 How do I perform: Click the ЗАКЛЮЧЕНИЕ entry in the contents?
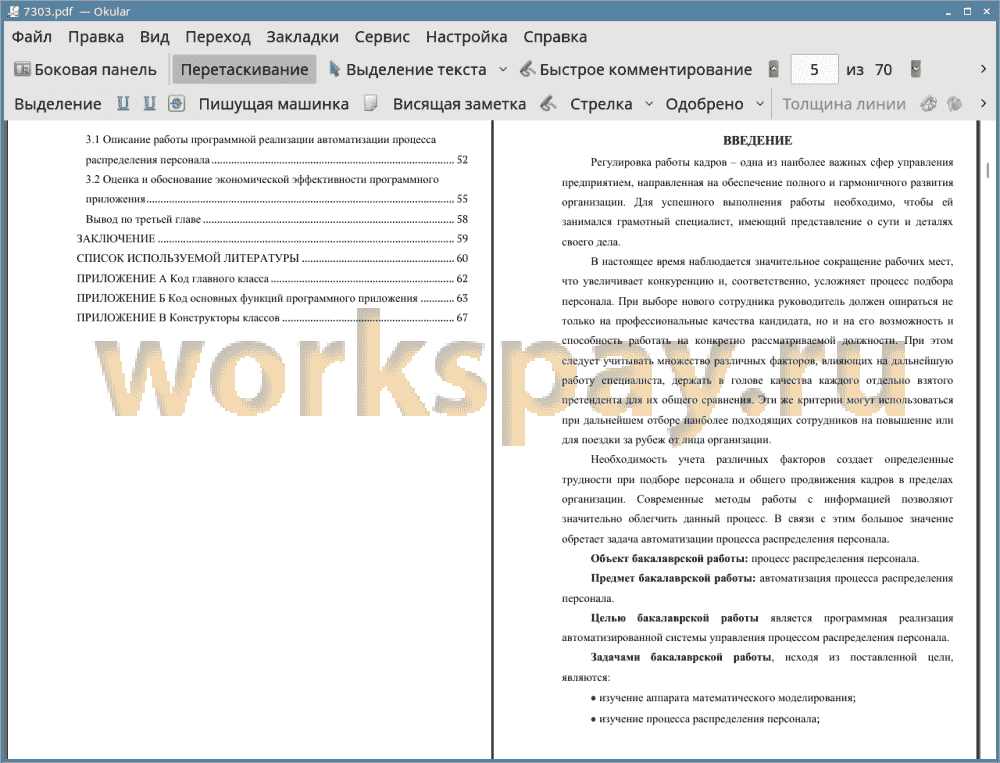[x=272, y=239]
